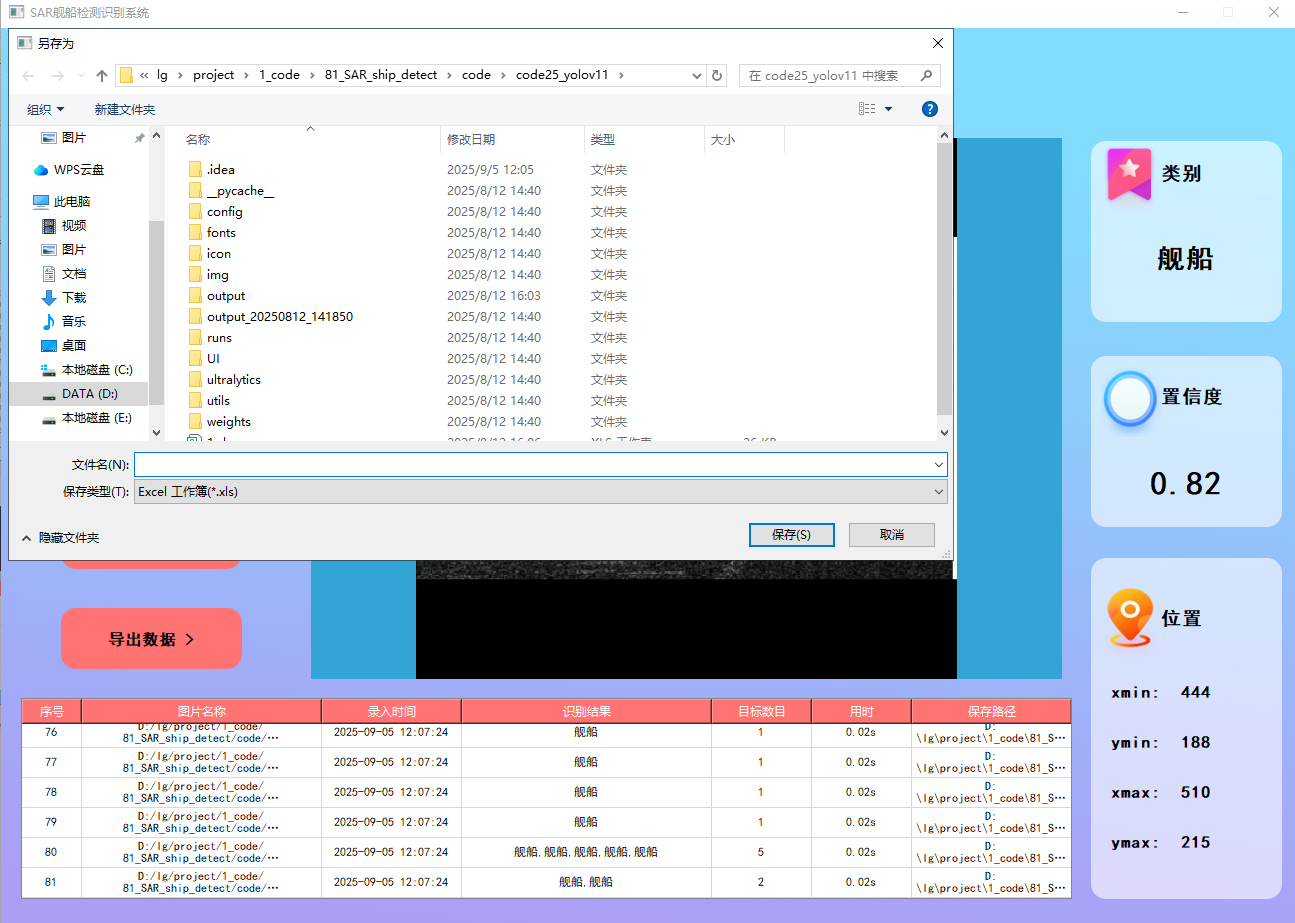
Task: Click 保存路径 results table header
Action: coord(991,712)
